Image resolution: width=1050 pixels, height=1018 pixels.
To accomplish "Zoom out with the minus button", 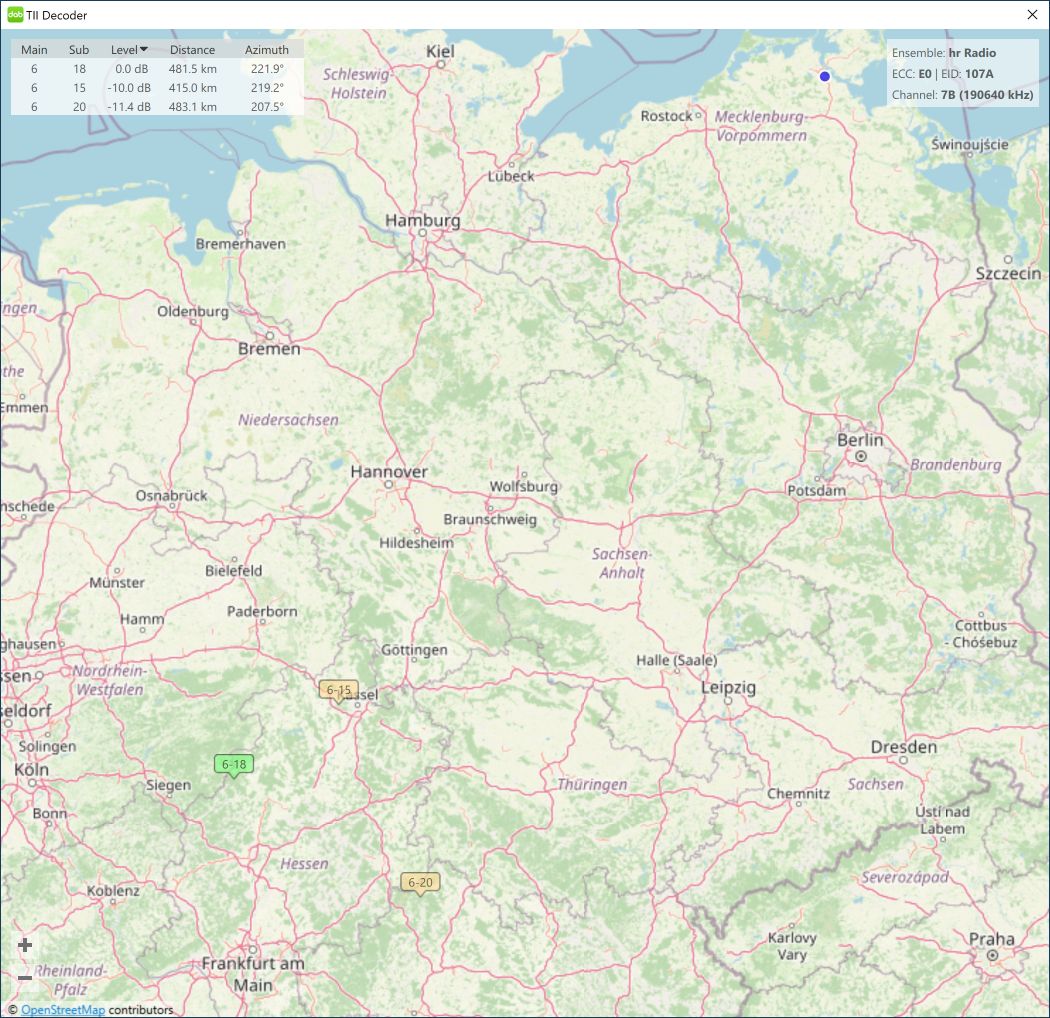I will (x=25, y=977).
